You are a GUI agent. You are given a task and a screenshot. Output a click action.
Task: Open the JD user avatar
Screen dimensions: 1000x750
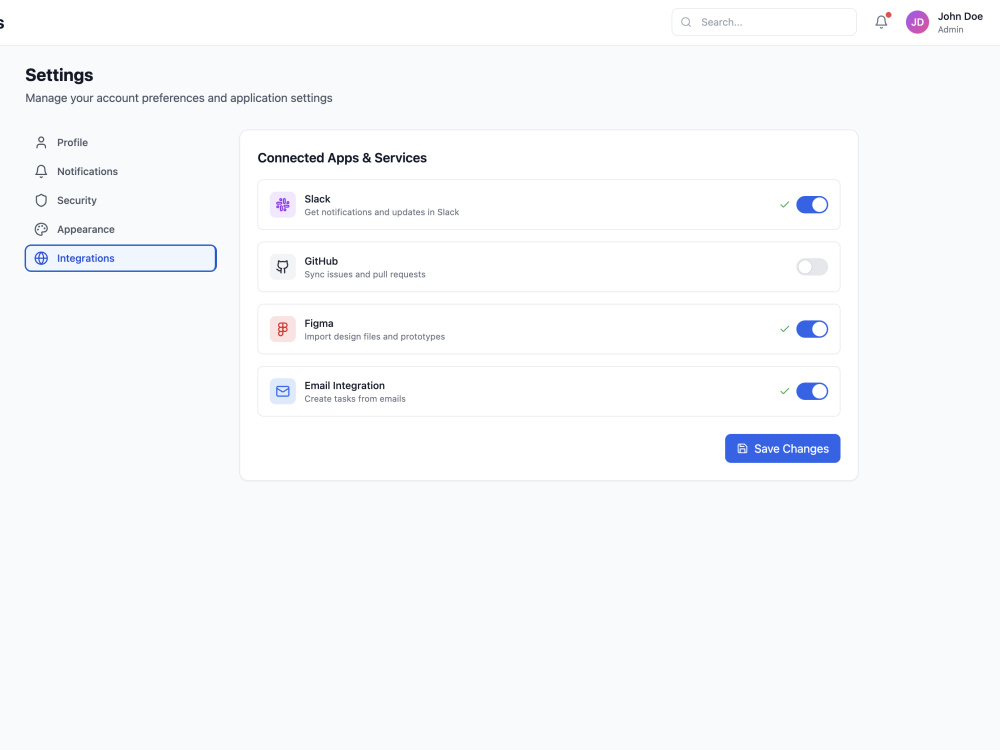(917, 22)
